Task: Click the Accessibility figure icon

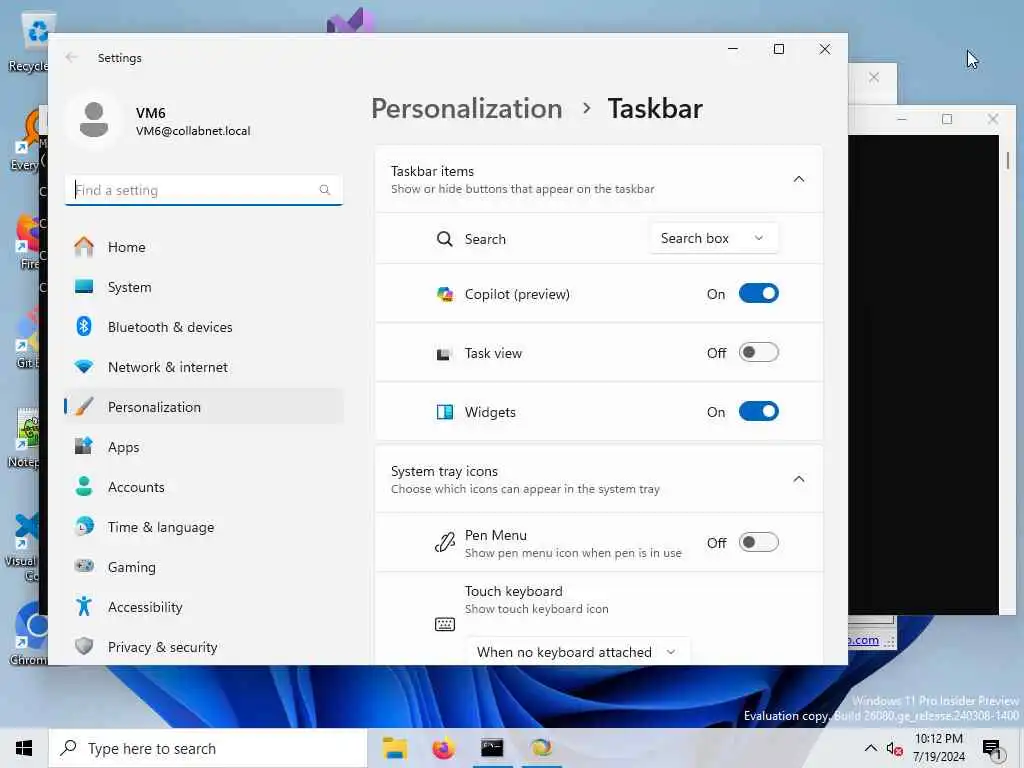Action: coord(84,606)
